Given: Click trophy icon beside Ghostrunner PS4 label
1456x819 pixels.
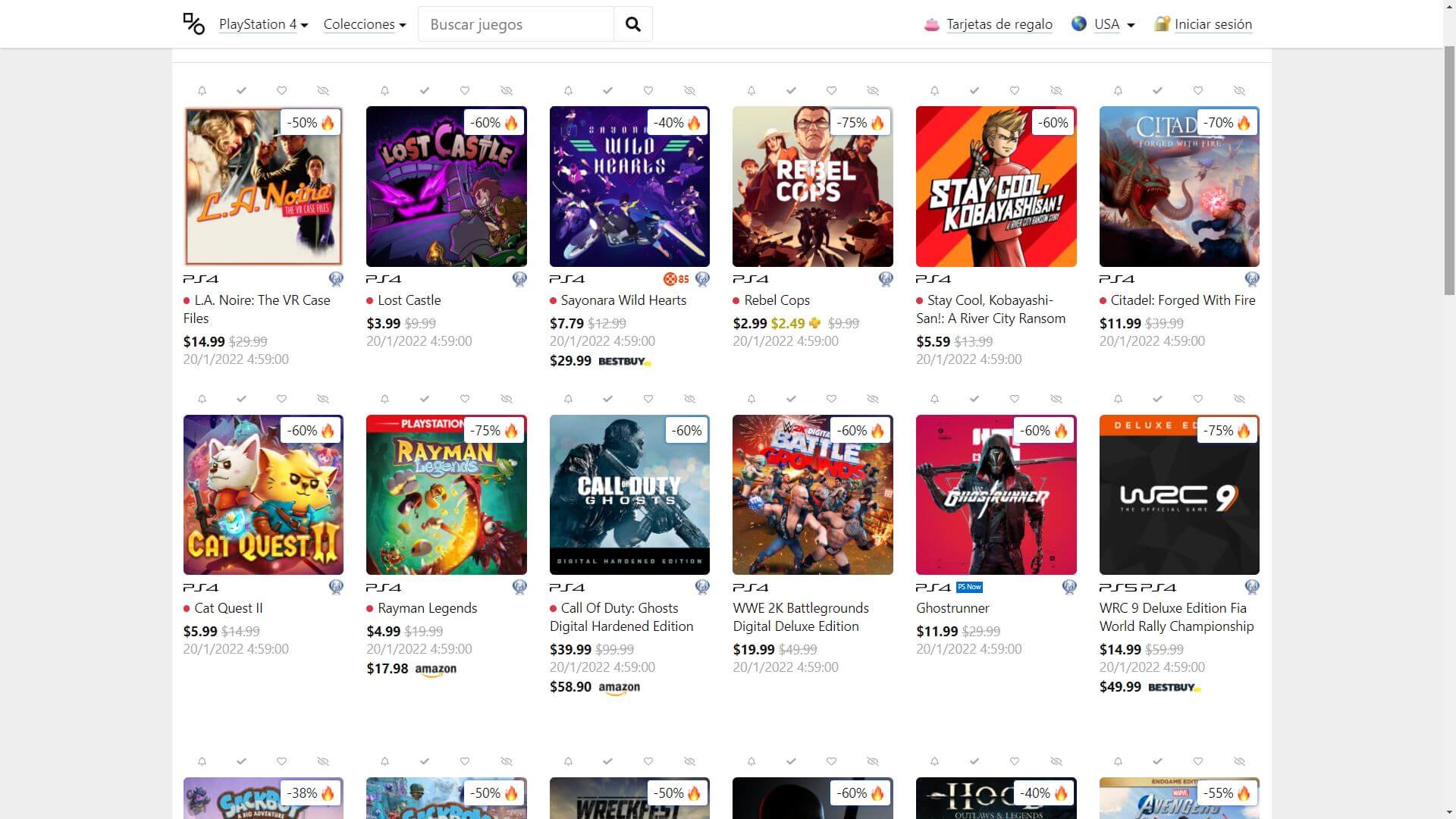Looking at the screenshot, I should pyautogui.click(x=1068, y=587).
